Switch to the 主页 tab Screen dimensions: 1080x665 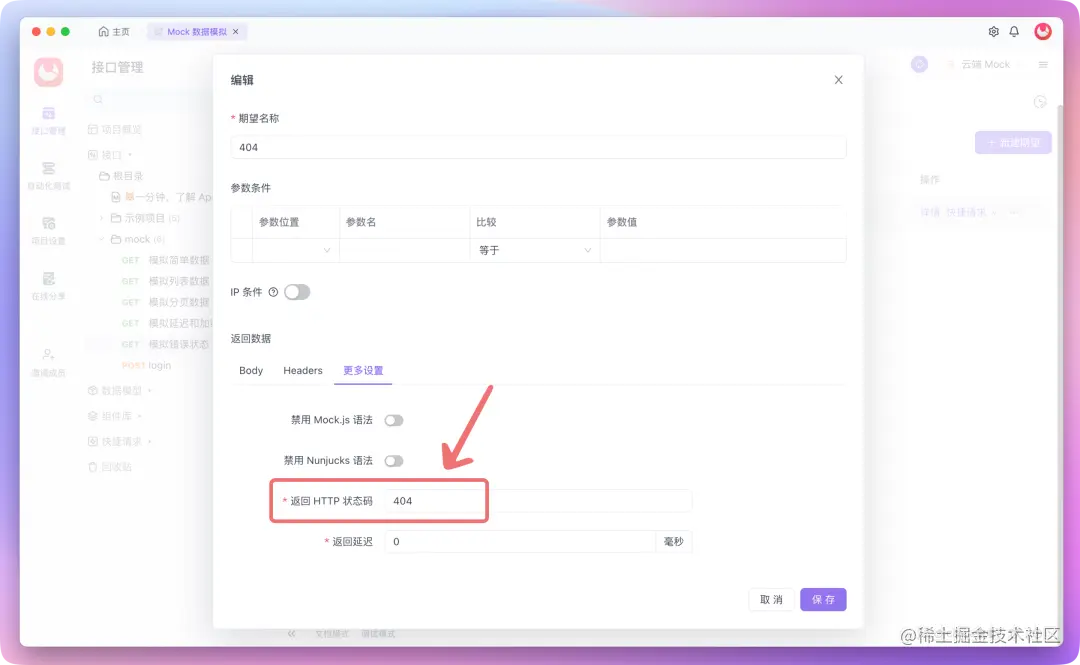coord(114,32)
